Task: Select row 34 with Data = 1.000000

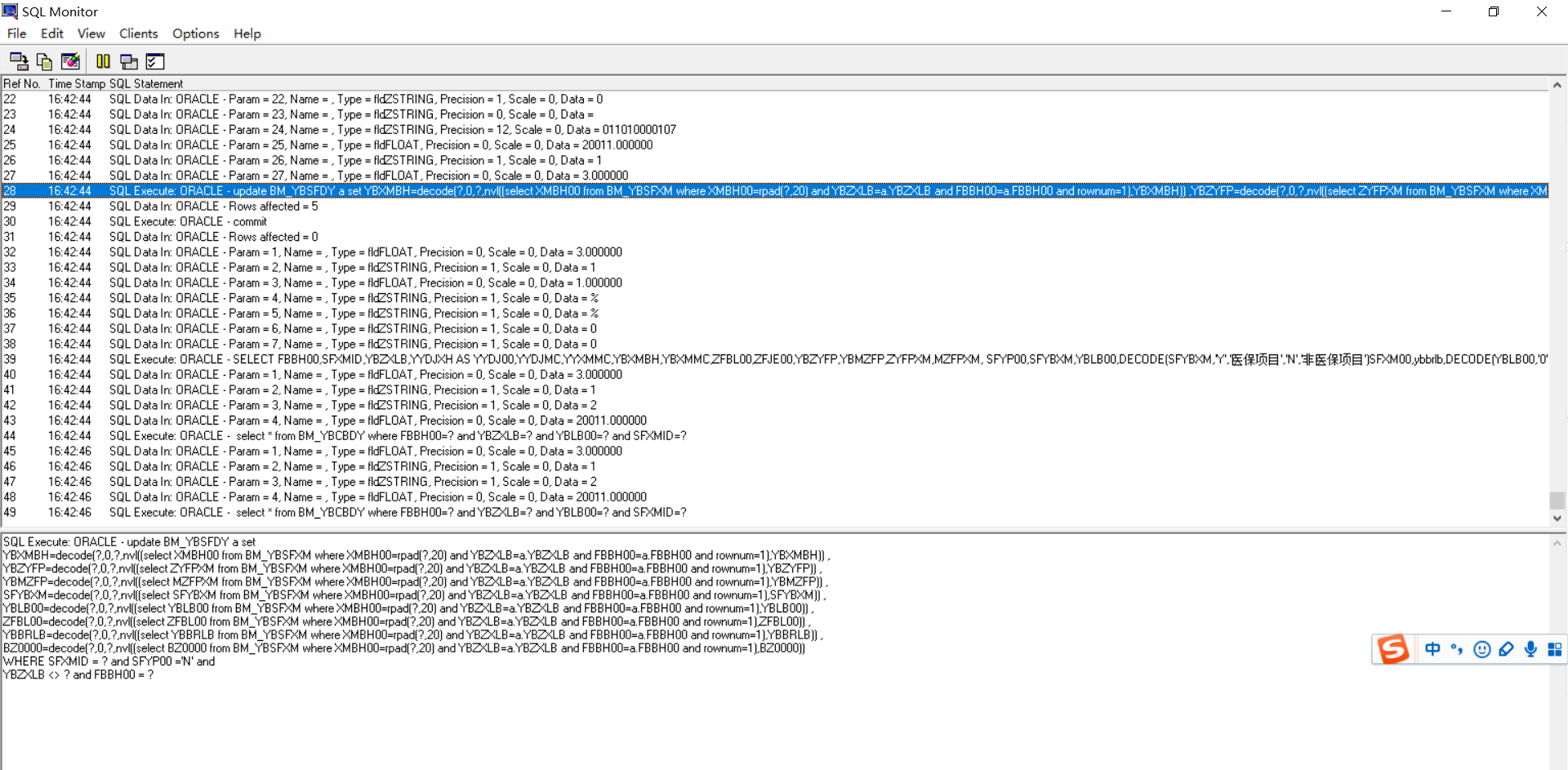Action: click(x=775, y=283)
